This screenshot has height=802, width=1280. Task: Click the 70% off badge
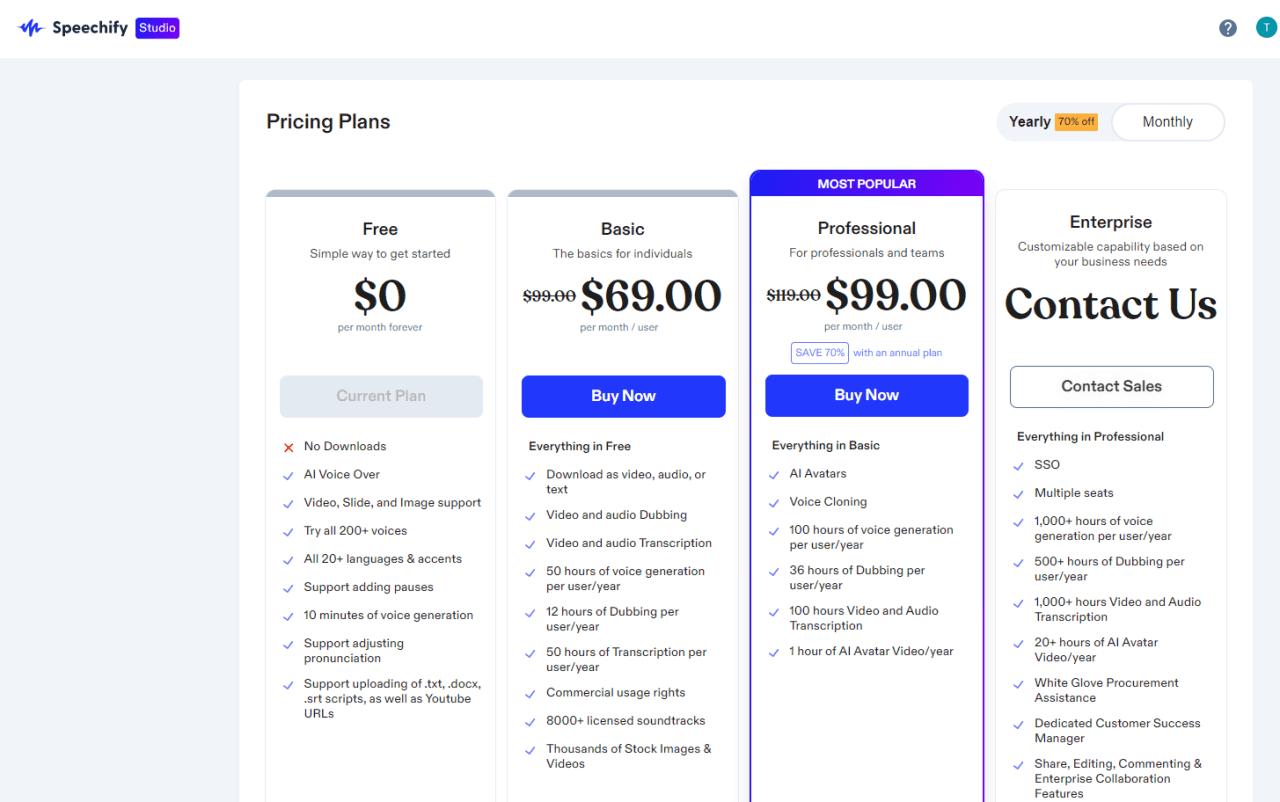[1076, 122]
